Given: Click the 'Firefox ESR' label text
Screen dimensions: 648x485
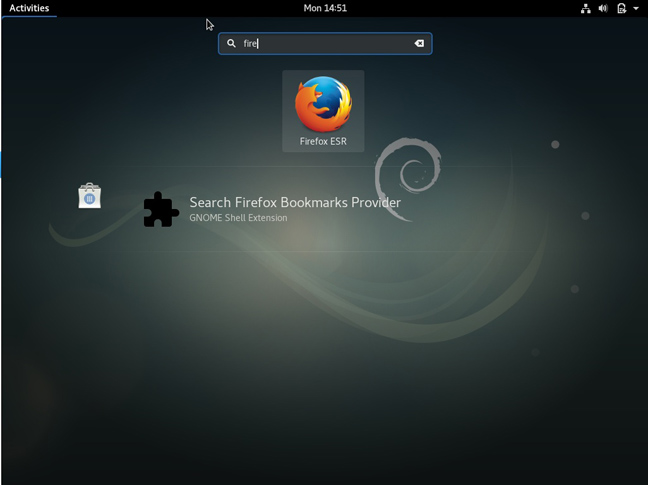Looking at the screenshot, I should pos(323,141).
